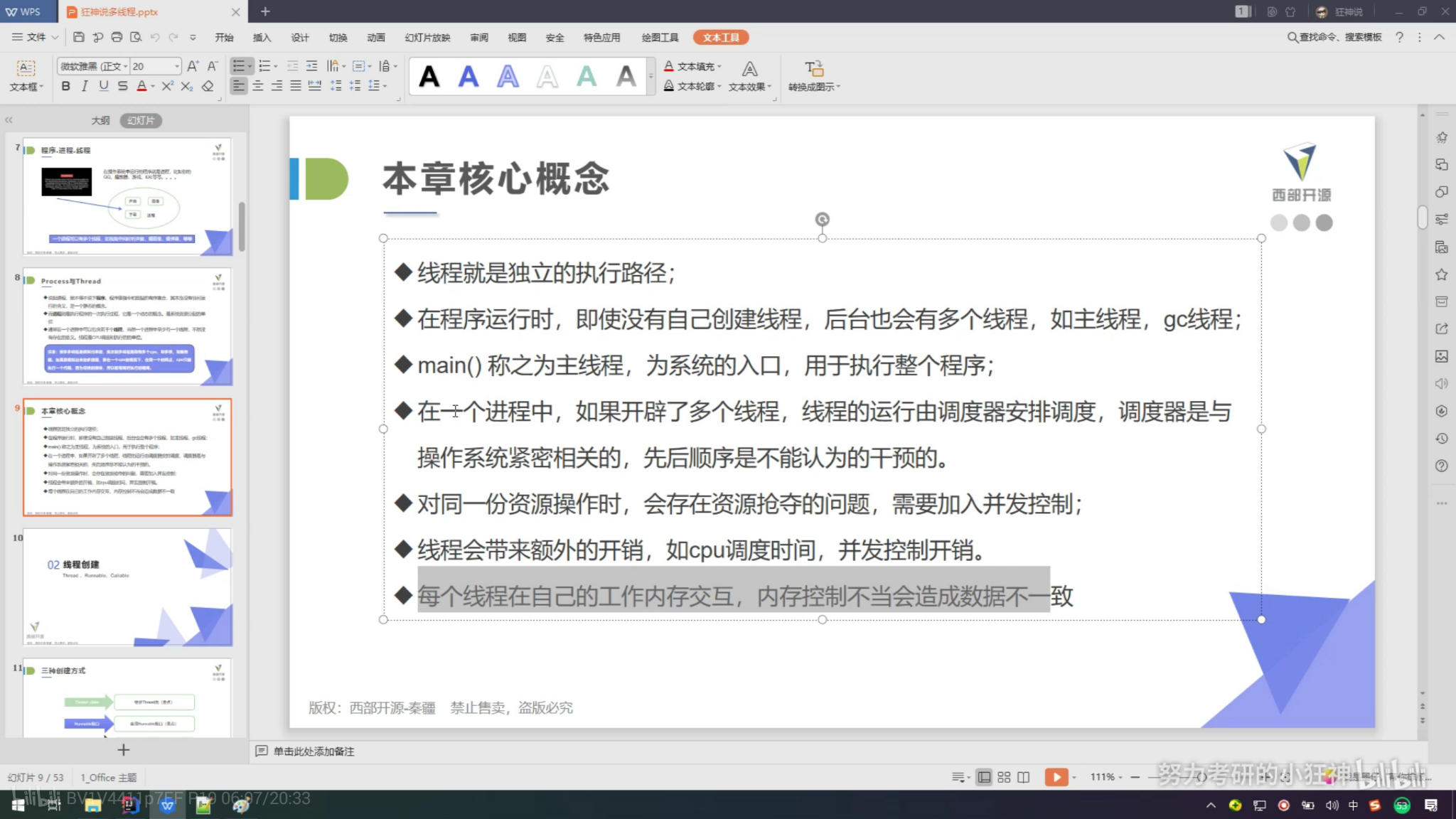The width and height of the screenshot is (1456, 819).
Task: Align text right
Action: pyautogui.click(x=277, y=86)
